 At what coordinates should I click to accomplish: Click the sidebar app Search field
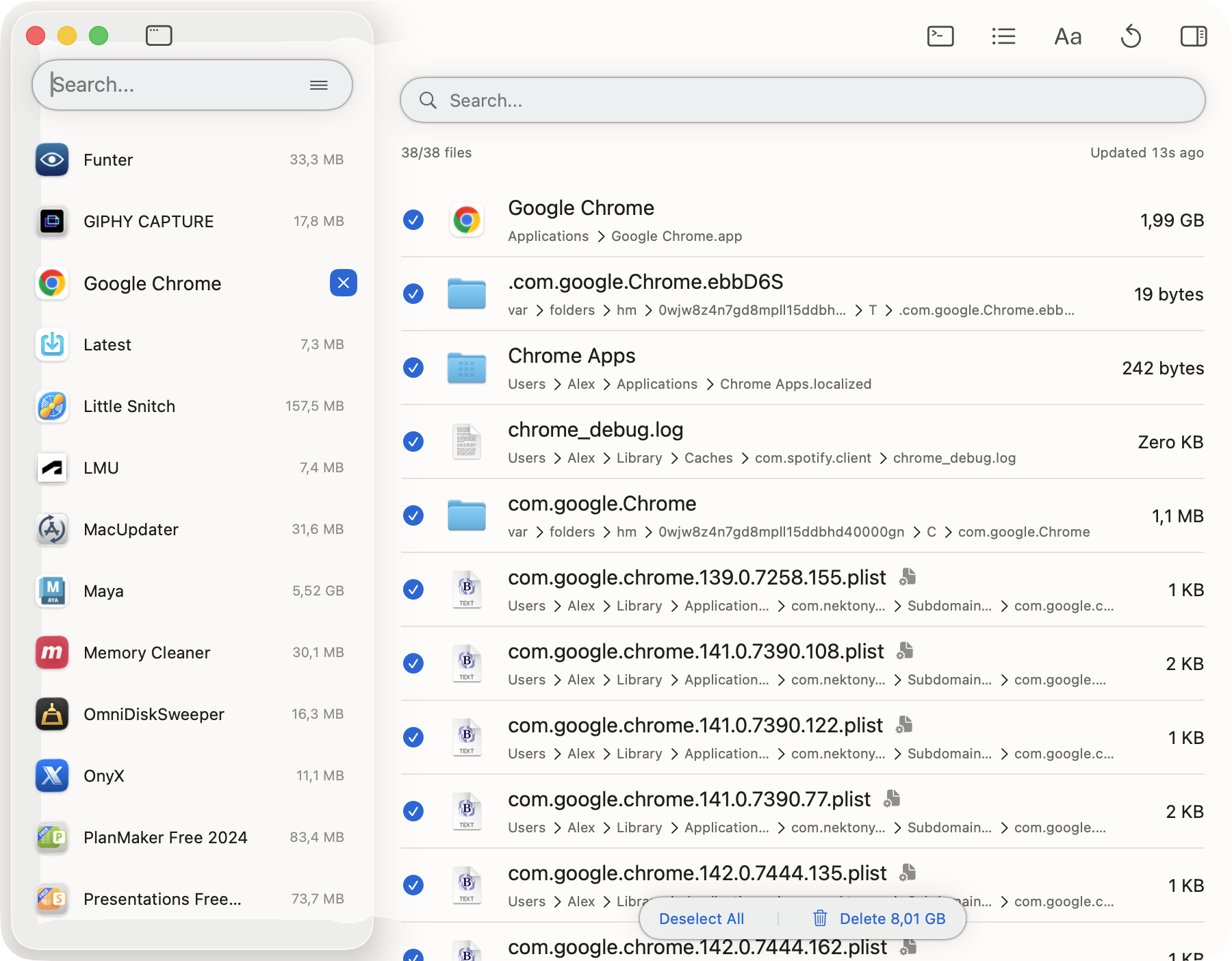tap(192, 85)
